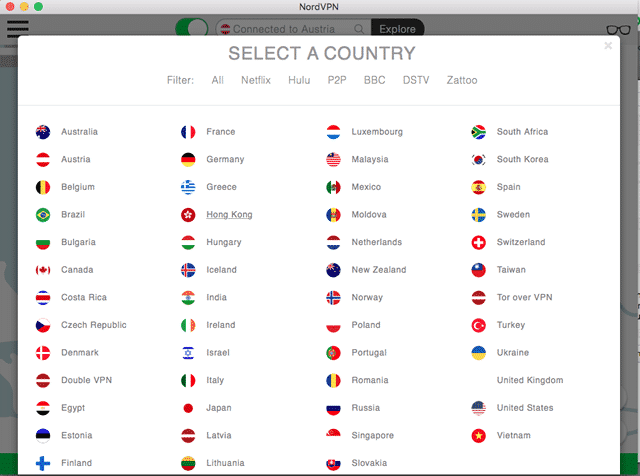
Task: Click the magnifier search icon
Action: [359, 29]
